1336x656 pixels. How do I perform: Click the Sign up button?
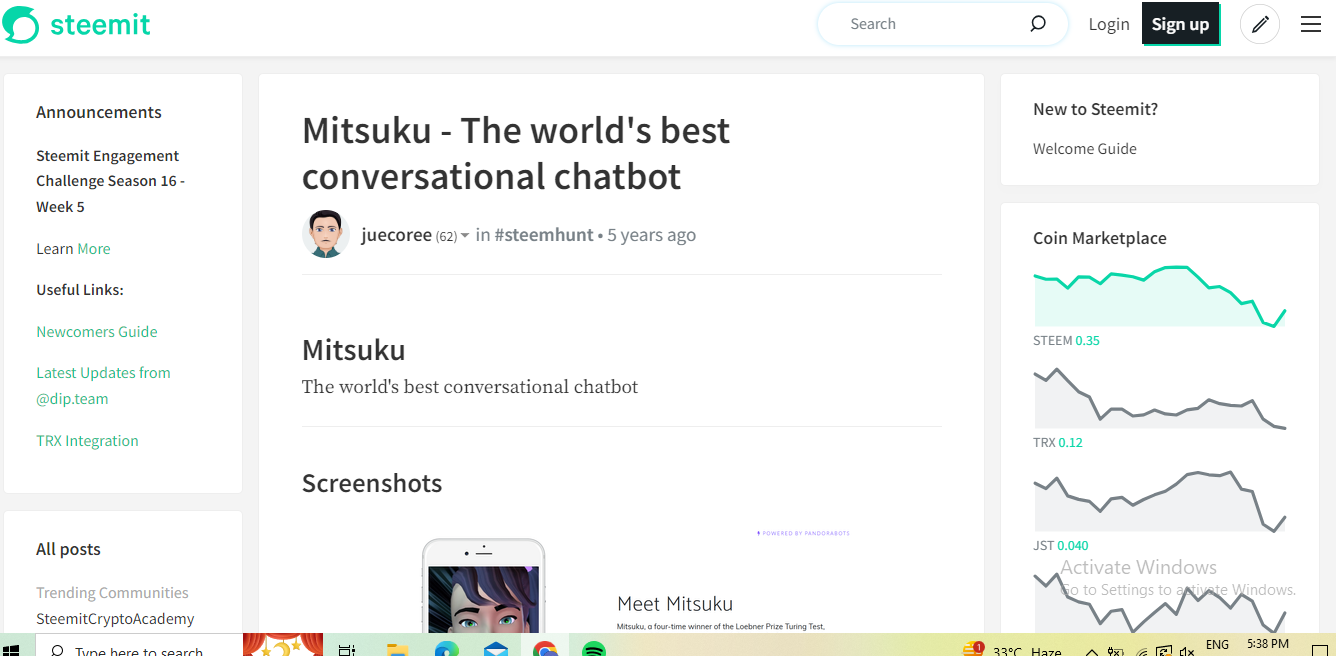click(1180, 23)
